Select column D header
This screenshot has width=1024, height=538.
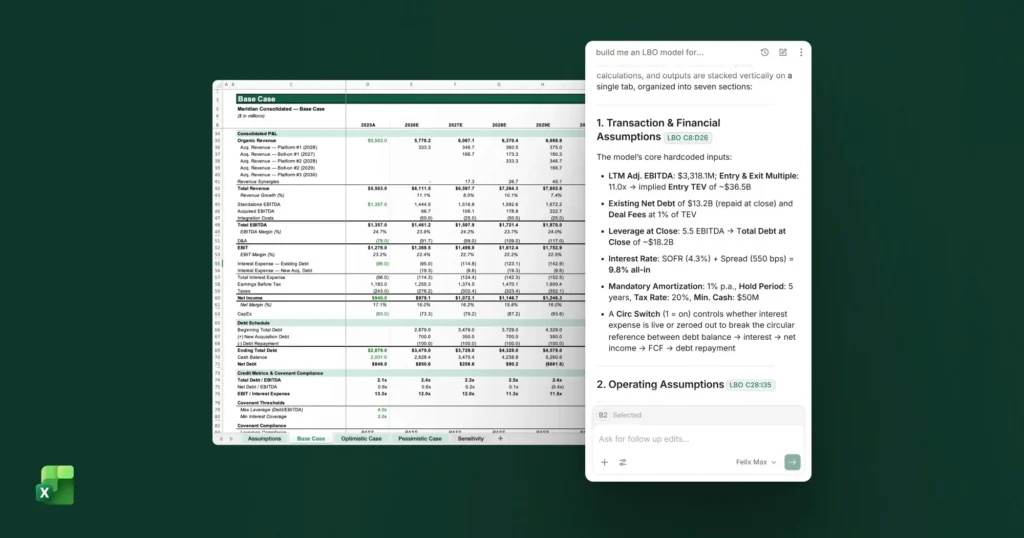click(x=368, y=84)
